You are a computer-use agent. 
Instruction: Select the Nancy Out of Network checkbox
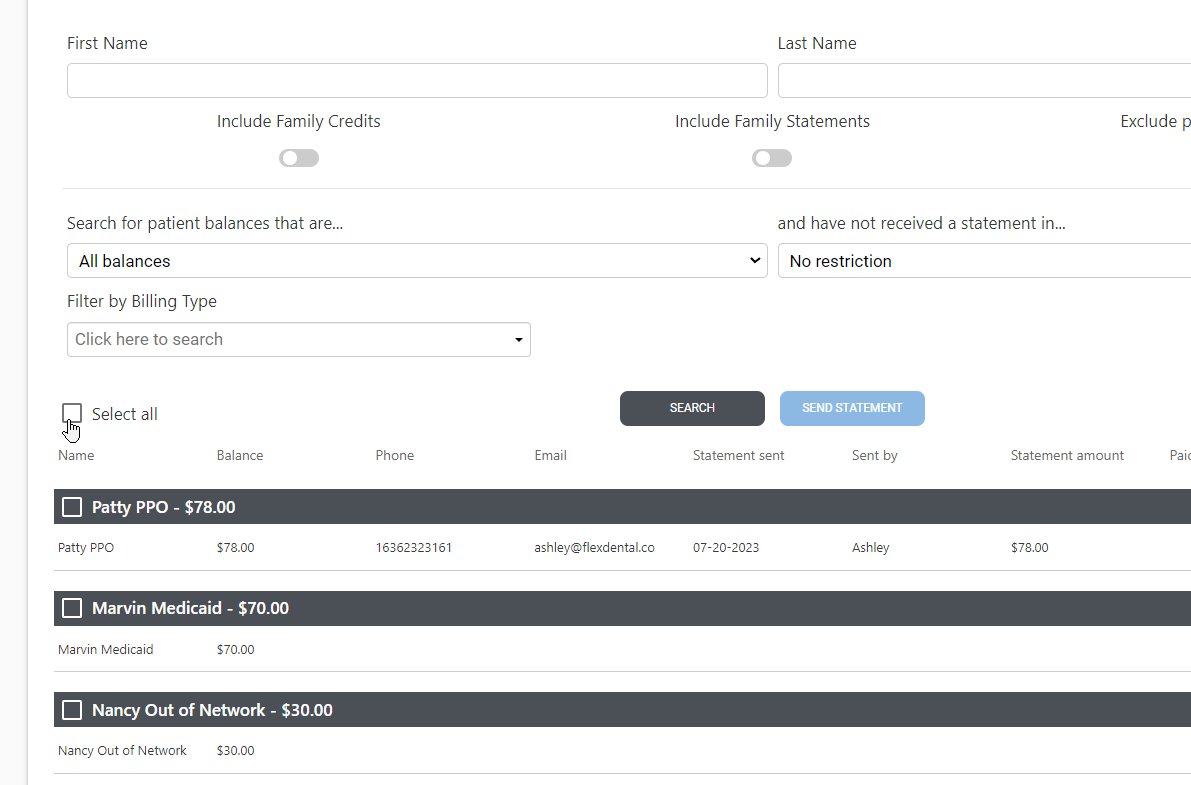pyautogui.click(x=71, y=709)
